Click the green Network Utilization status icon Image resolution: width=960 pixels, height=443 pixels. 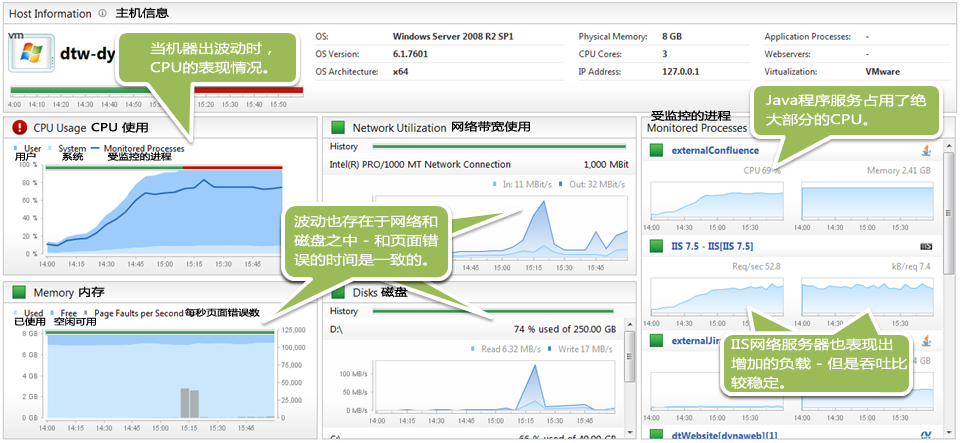click(338, 127)
